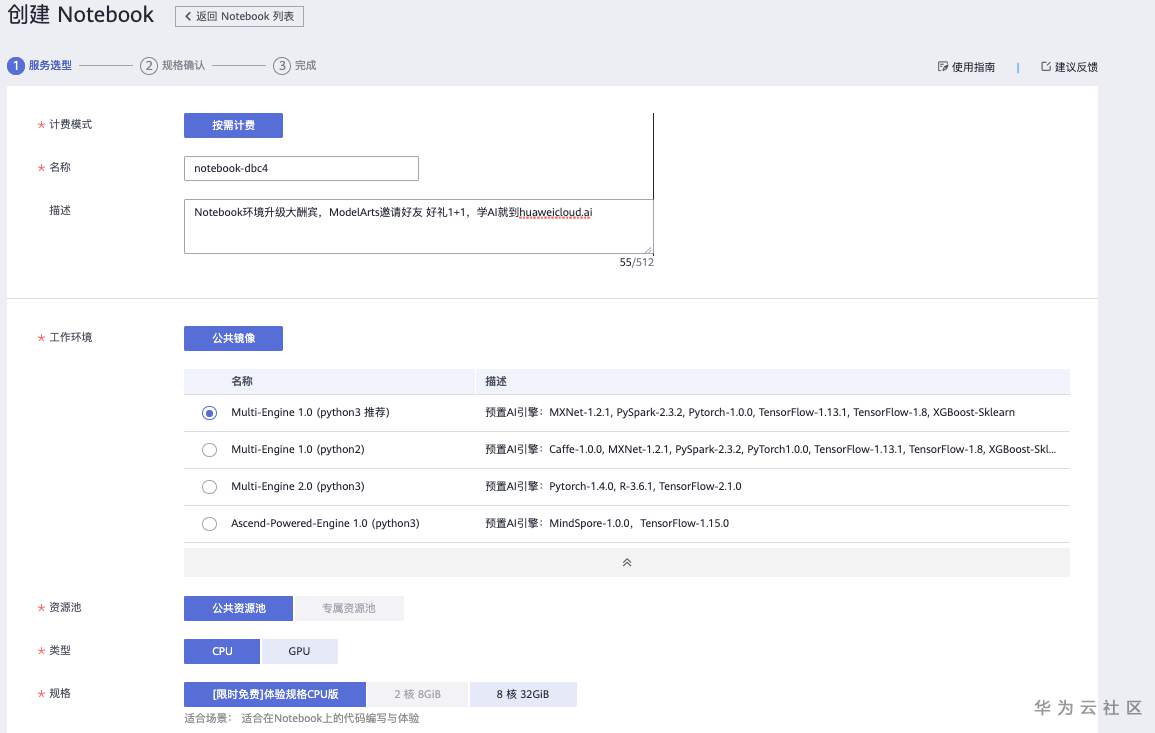The image size is (1155, 733).
Task: Choose the 专属资源池 resource pool tab
Action: 348,609
